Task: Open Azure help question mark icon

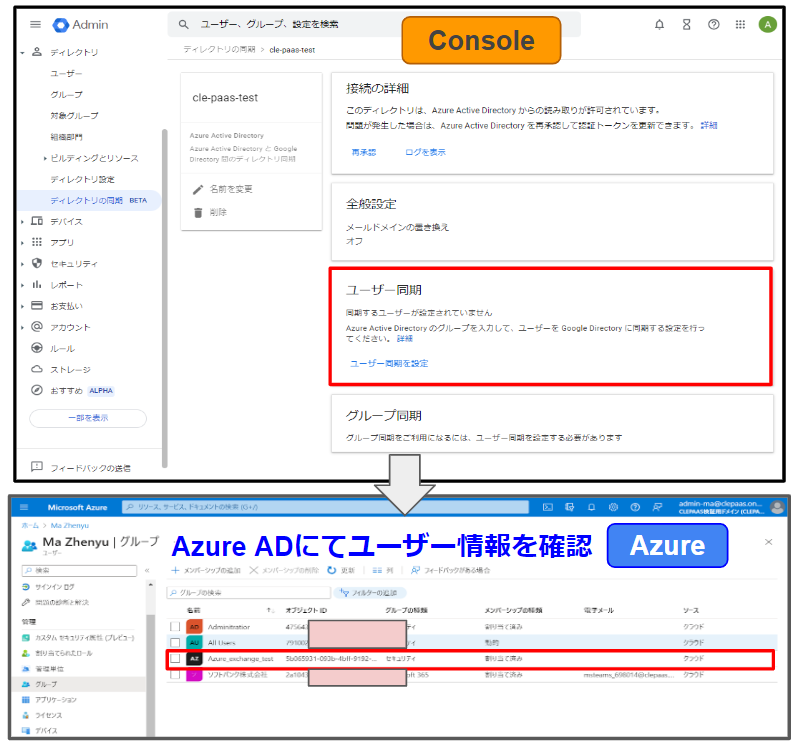Action: pos(635,507)
